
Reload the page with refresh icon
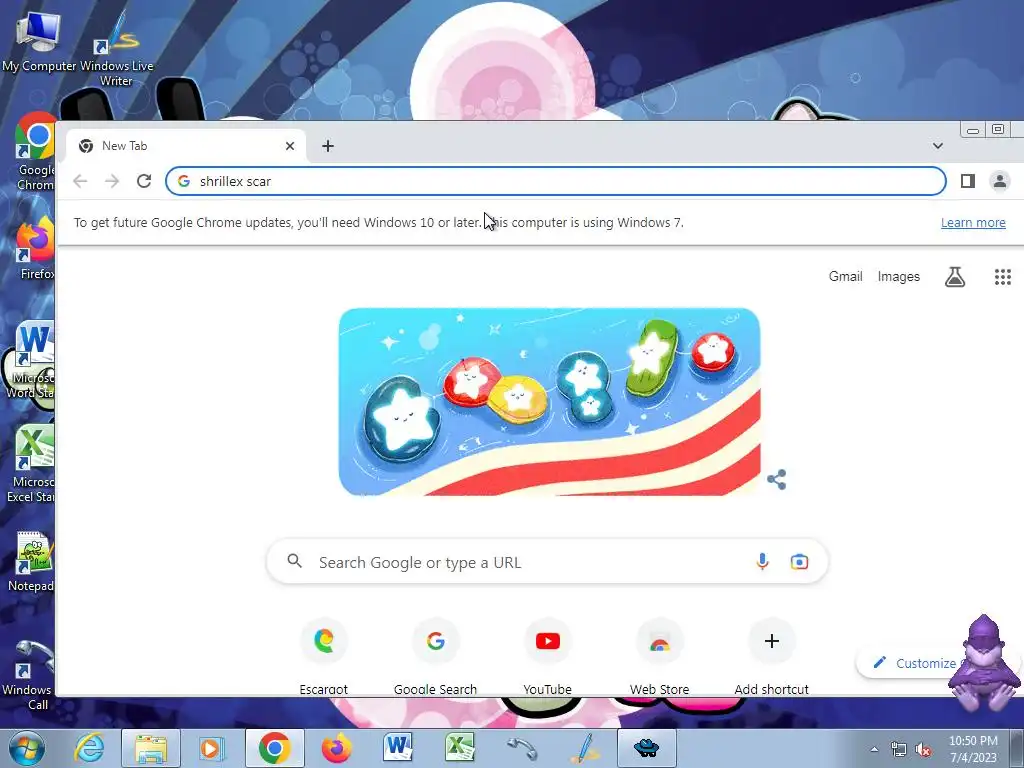click(144, 181)
